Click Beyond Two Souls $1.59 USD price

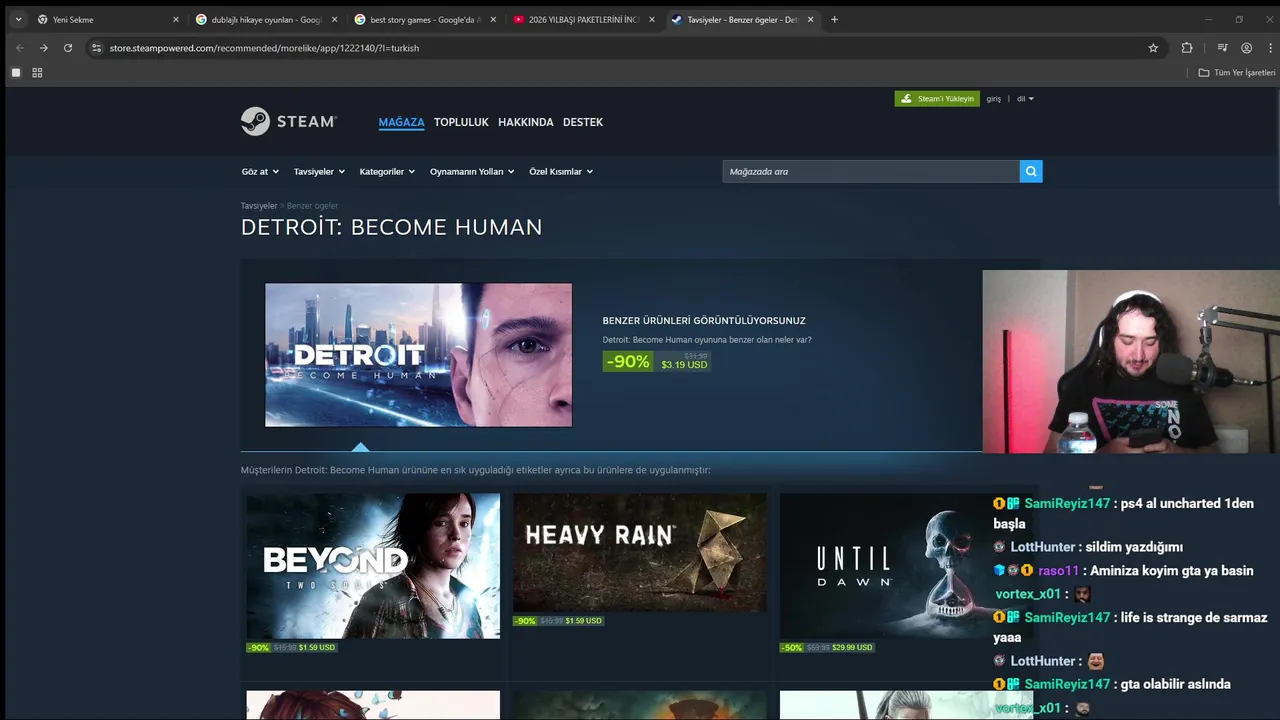(x=317, y=648)
